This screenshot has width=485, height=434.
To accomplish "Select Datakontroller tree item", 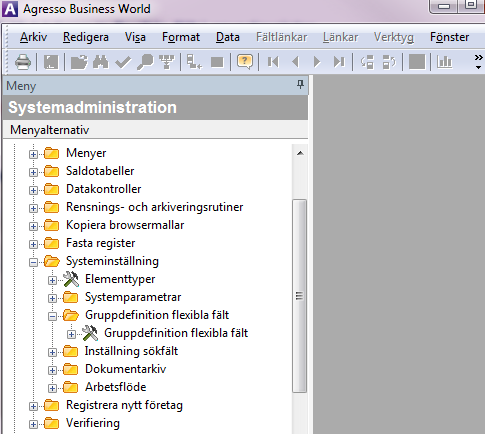I will [104, 189].
